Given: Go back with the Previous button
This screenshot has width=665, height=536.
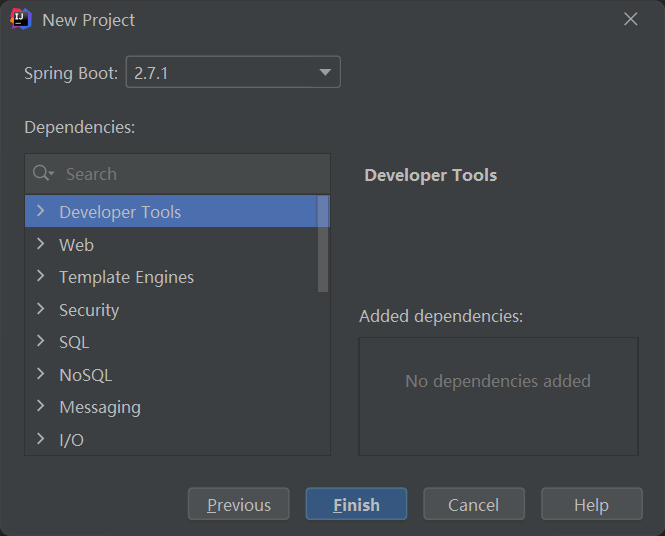Looking at the screenshot, I should point(238,505).
